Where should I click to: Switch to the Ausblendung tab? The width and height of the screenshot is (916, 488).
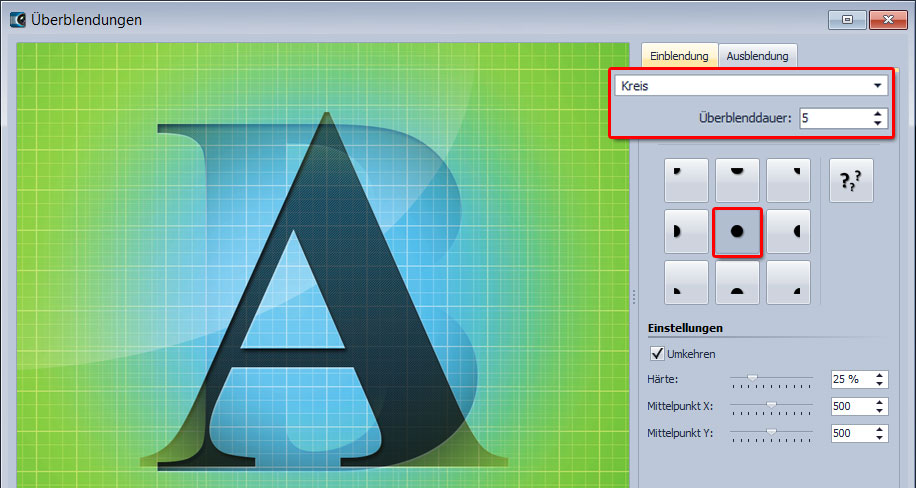[757, 56]
